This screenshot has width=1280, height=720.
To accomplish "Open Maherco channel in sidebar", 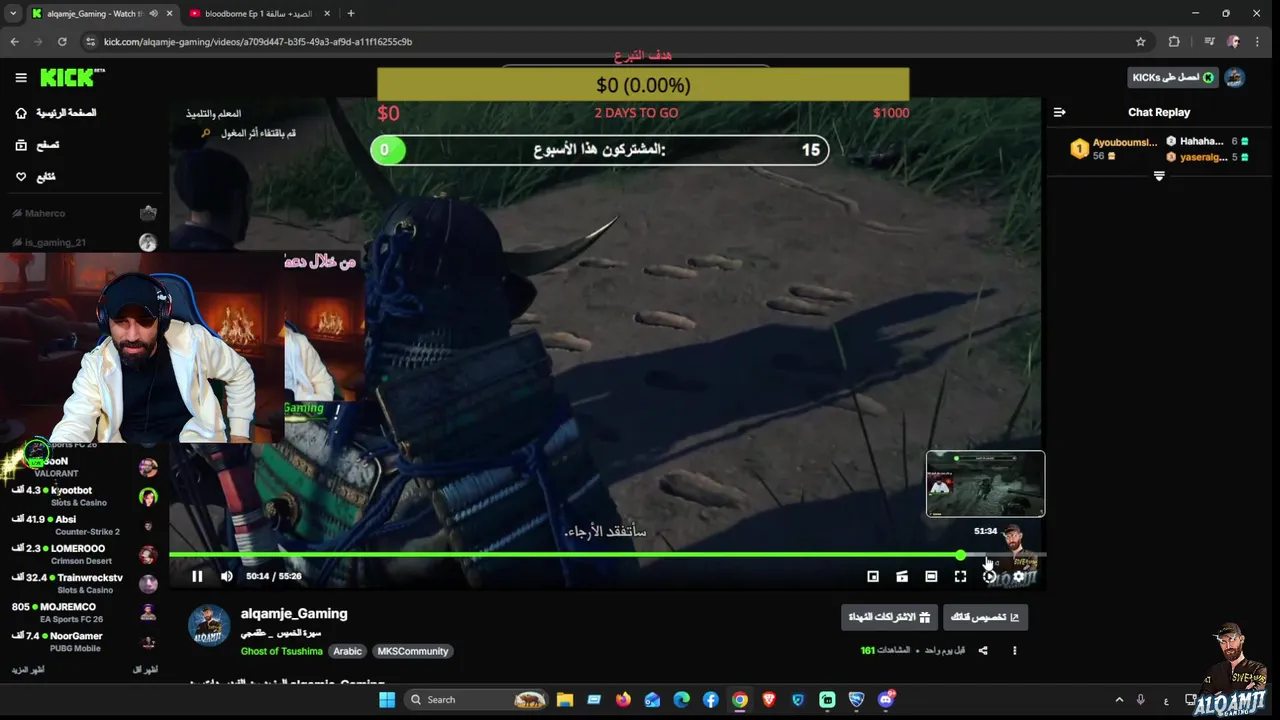I will pyautogui.click(x=84, y=213).
